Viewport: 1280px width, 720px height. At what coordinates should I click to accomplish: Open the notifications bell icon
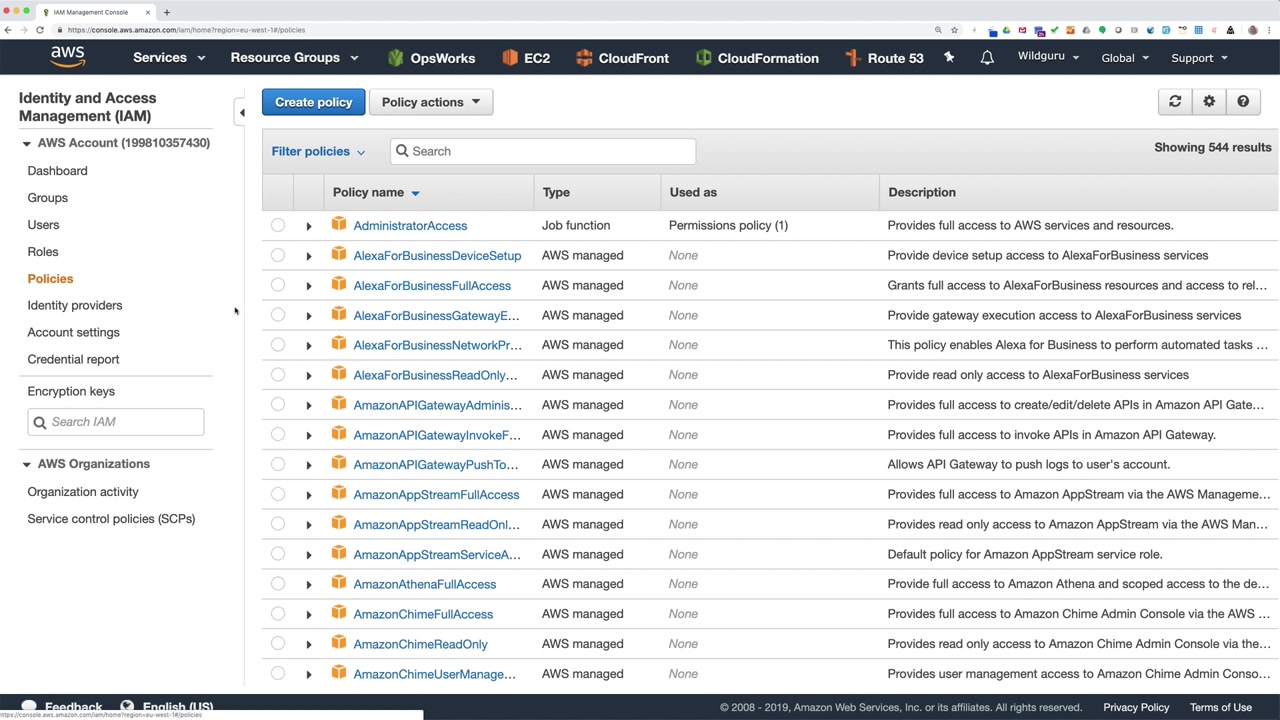click(987, 58)
